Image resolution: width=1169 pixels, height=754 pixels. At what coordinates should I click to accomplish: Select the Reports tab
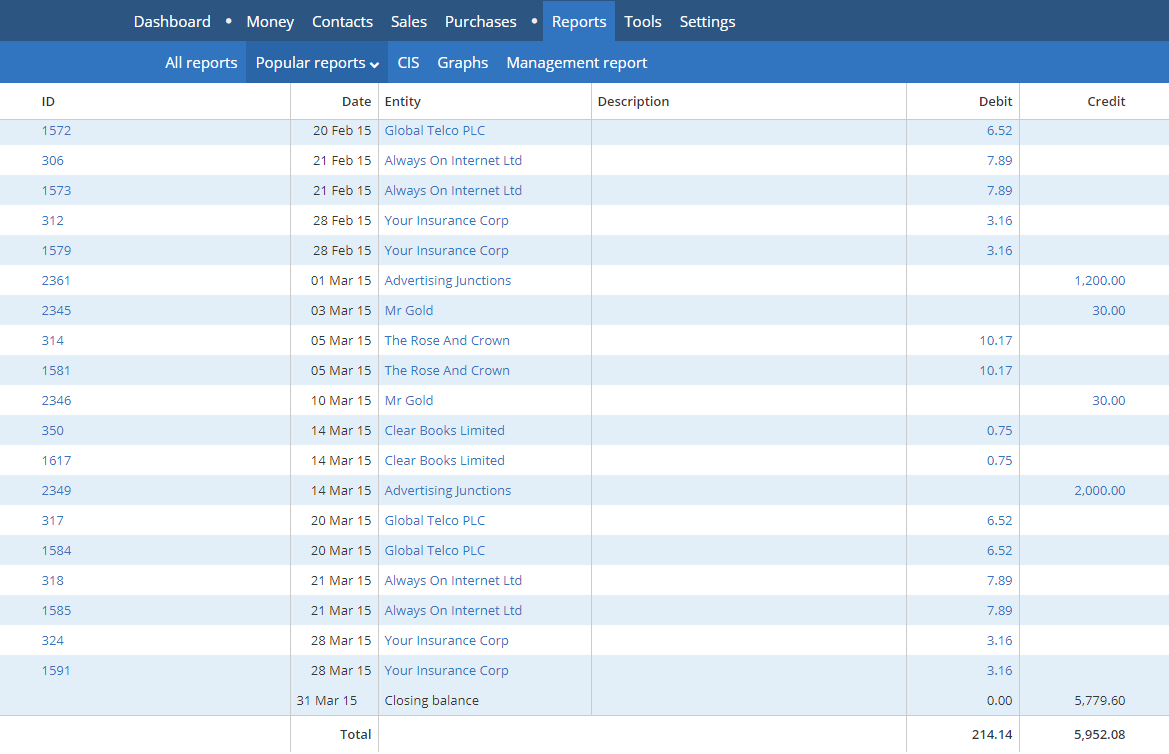(x=579, y=22)
